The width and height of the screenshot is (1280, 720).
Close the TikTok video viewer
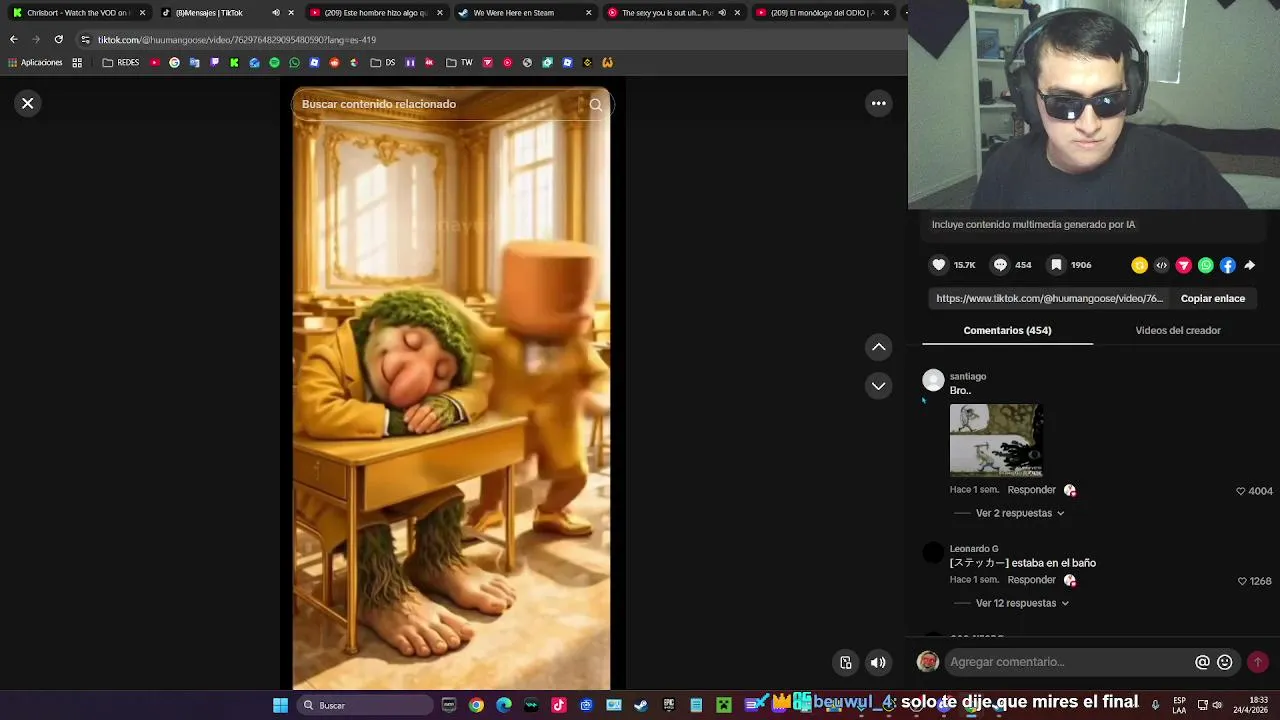(x=28, y=103)
